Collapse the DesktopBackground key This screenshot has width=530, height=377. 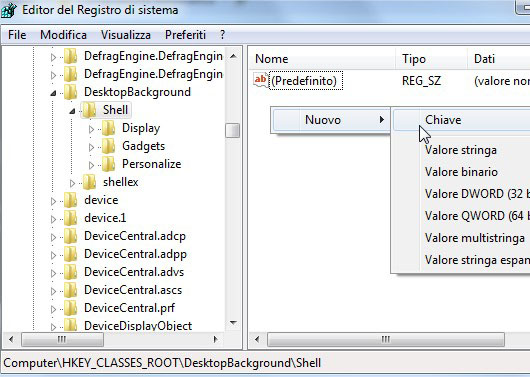53,93
